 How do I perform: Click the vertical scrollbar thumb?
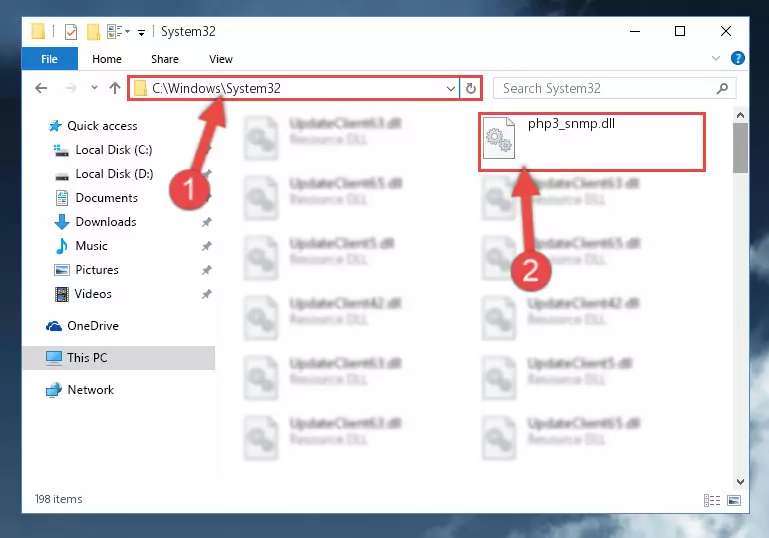click(x=740, y=148)
